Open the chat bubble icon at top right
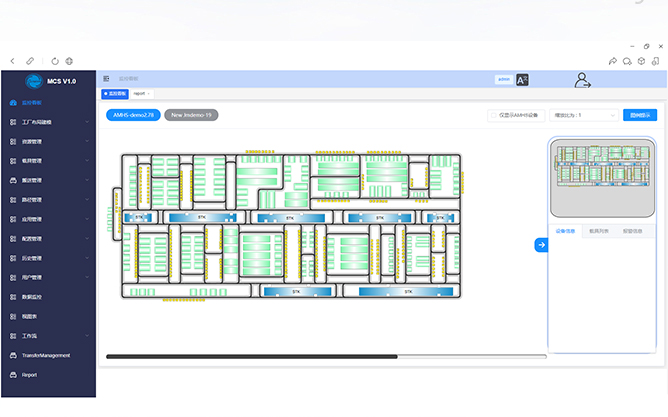Screen dimensions: 668x417 [627, 61]
